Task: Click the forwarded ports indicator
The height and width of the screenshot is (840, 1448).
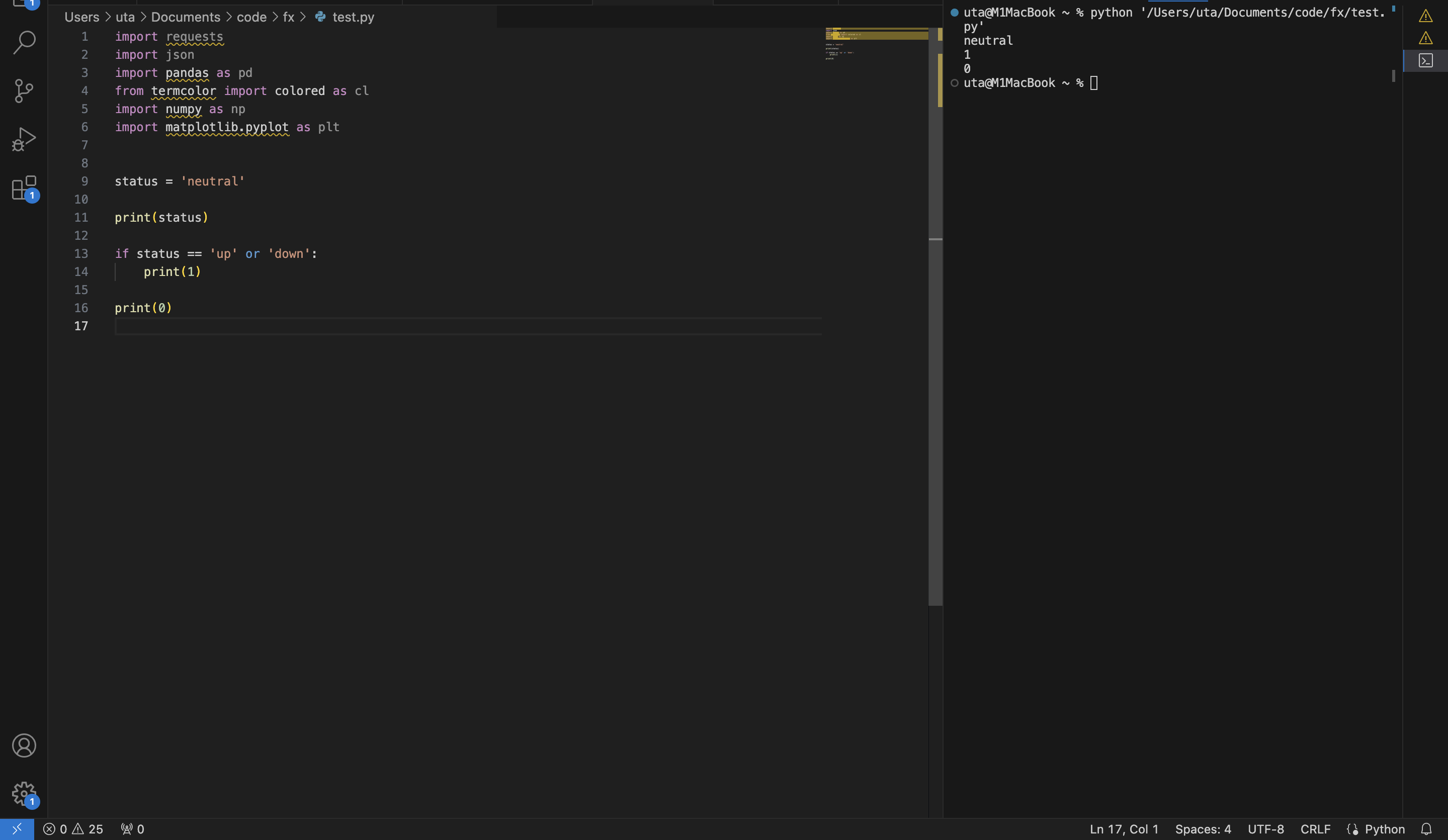Action: point(132,828)
